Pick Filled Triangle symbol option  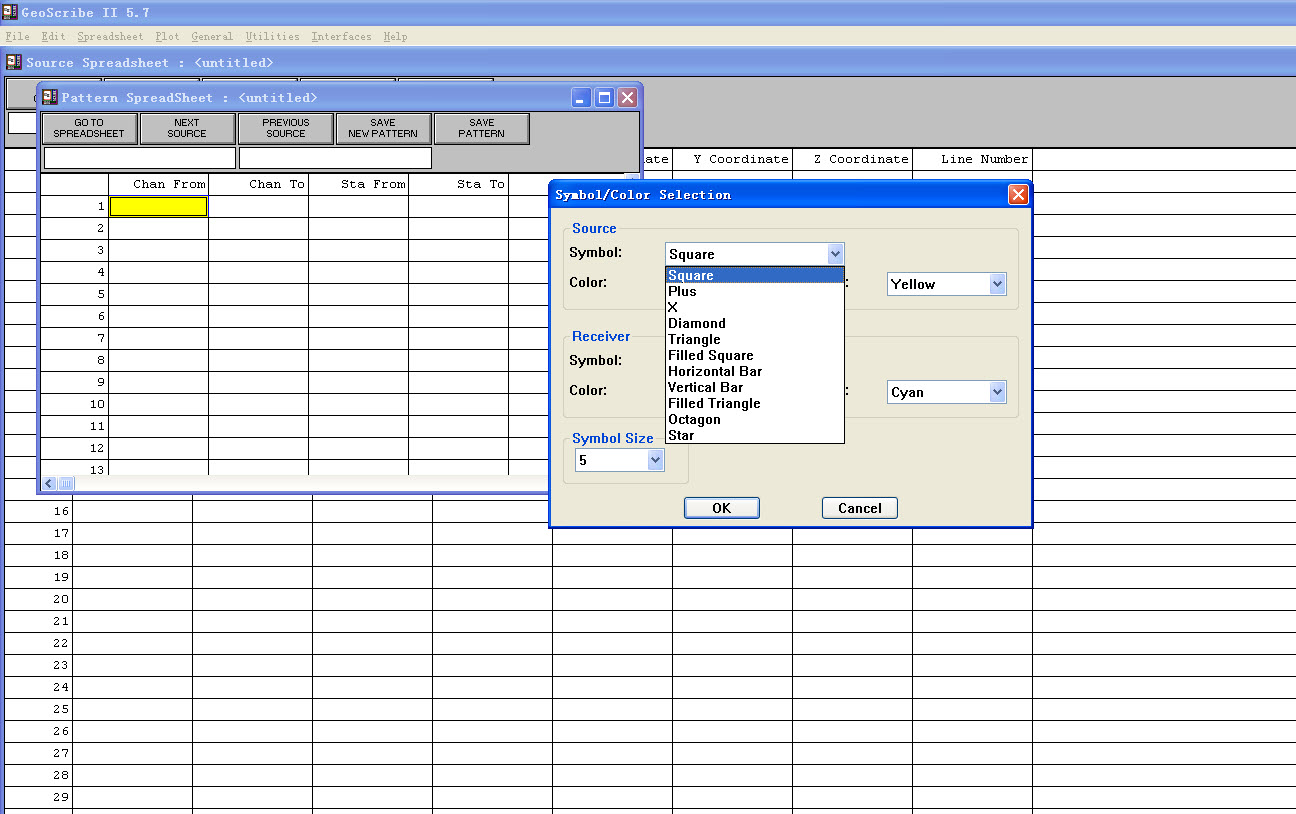pos(755,403)
